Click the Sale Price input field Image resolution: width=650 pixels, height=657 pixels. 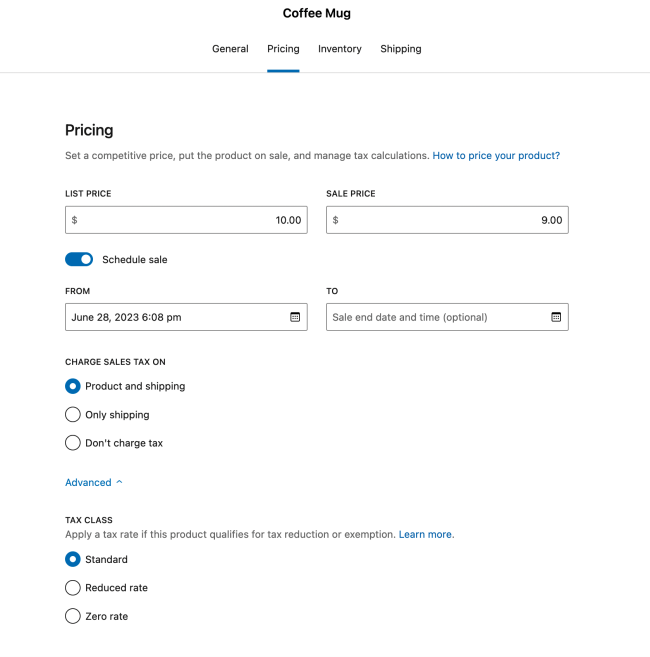tap(447, 220)
